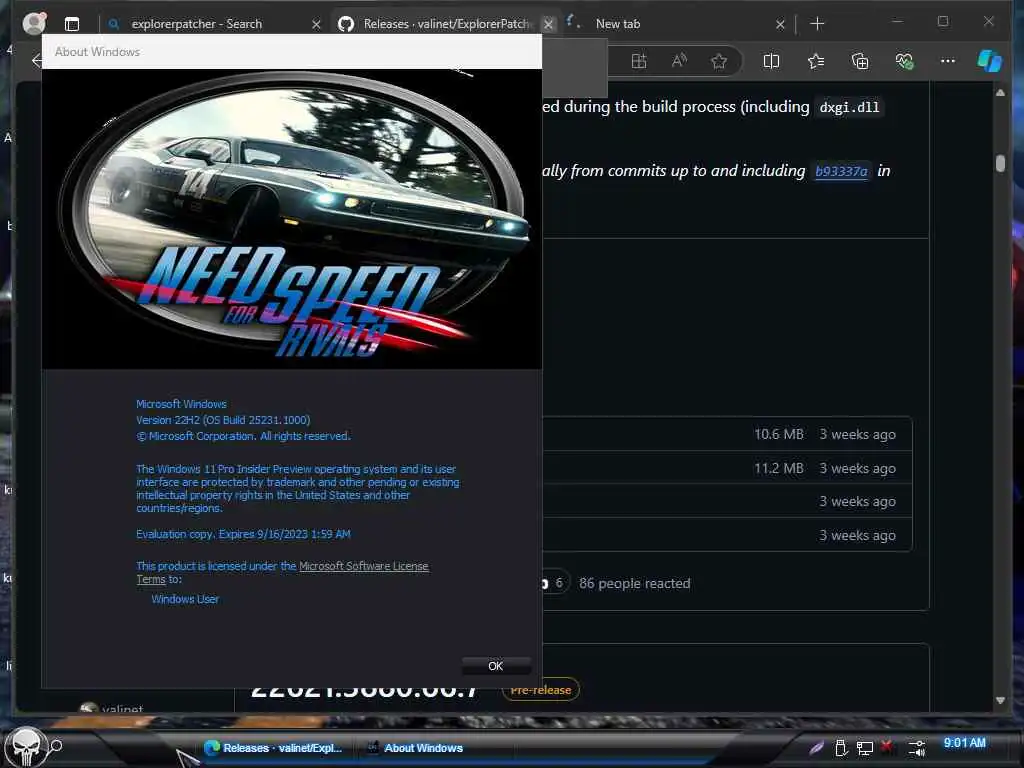
Task: Open taskbar search magnifier
Action: (56, 745)
